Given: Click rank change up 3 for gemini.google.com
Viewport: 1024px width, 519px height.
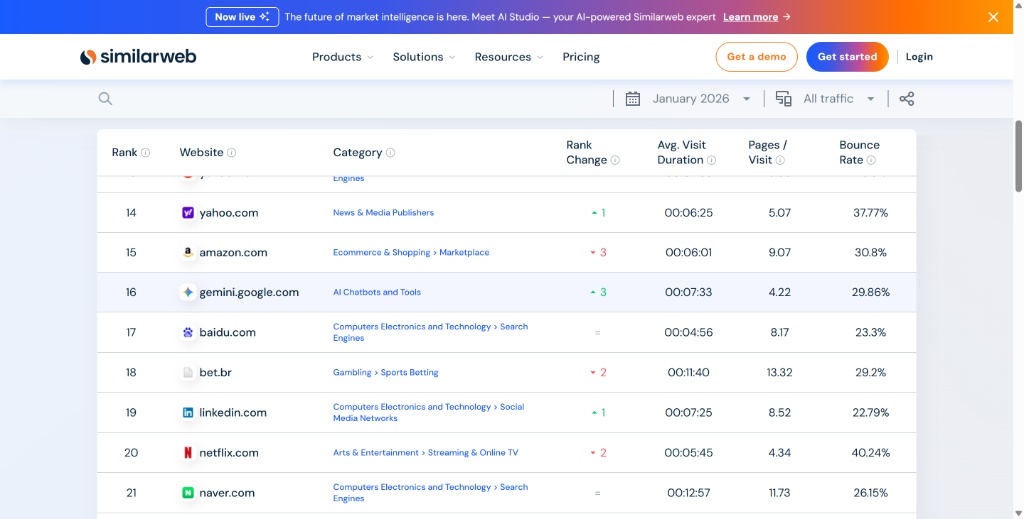Looking at the screenshot, I should pos(598,292).
